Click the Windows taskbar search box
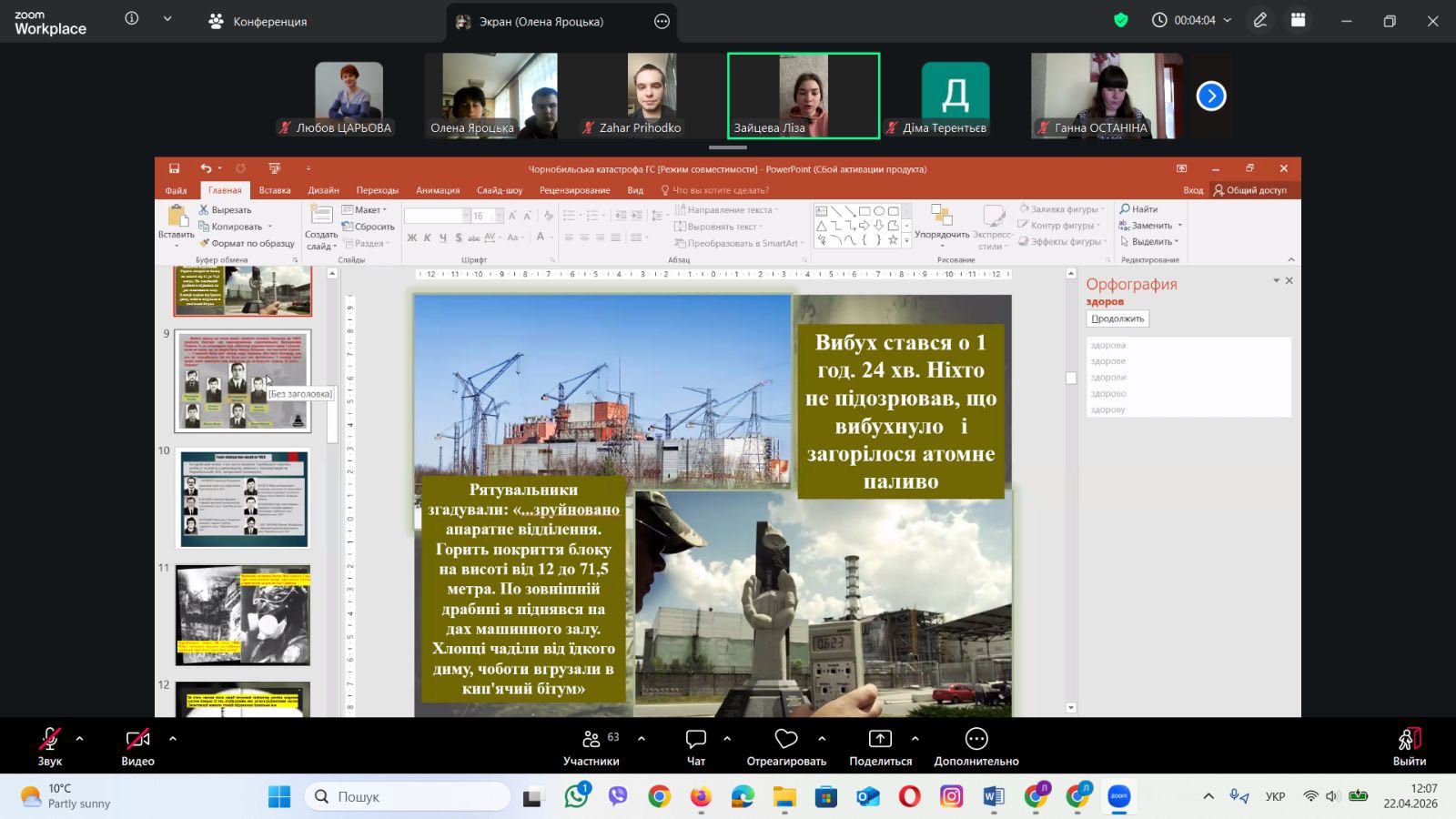The height and width of the screenshot is (819, 1456). (408, 796)
